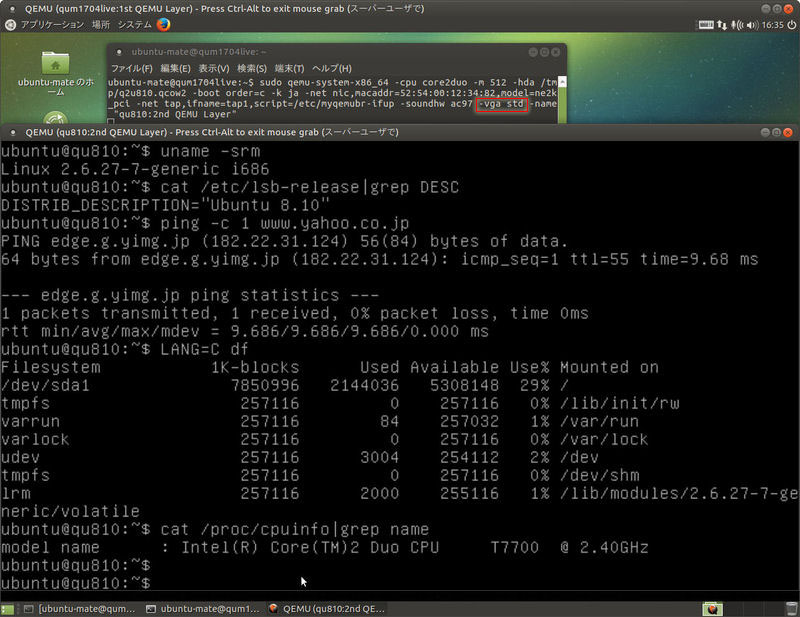Show the 16:35 clock calendar

click(772, 24)
